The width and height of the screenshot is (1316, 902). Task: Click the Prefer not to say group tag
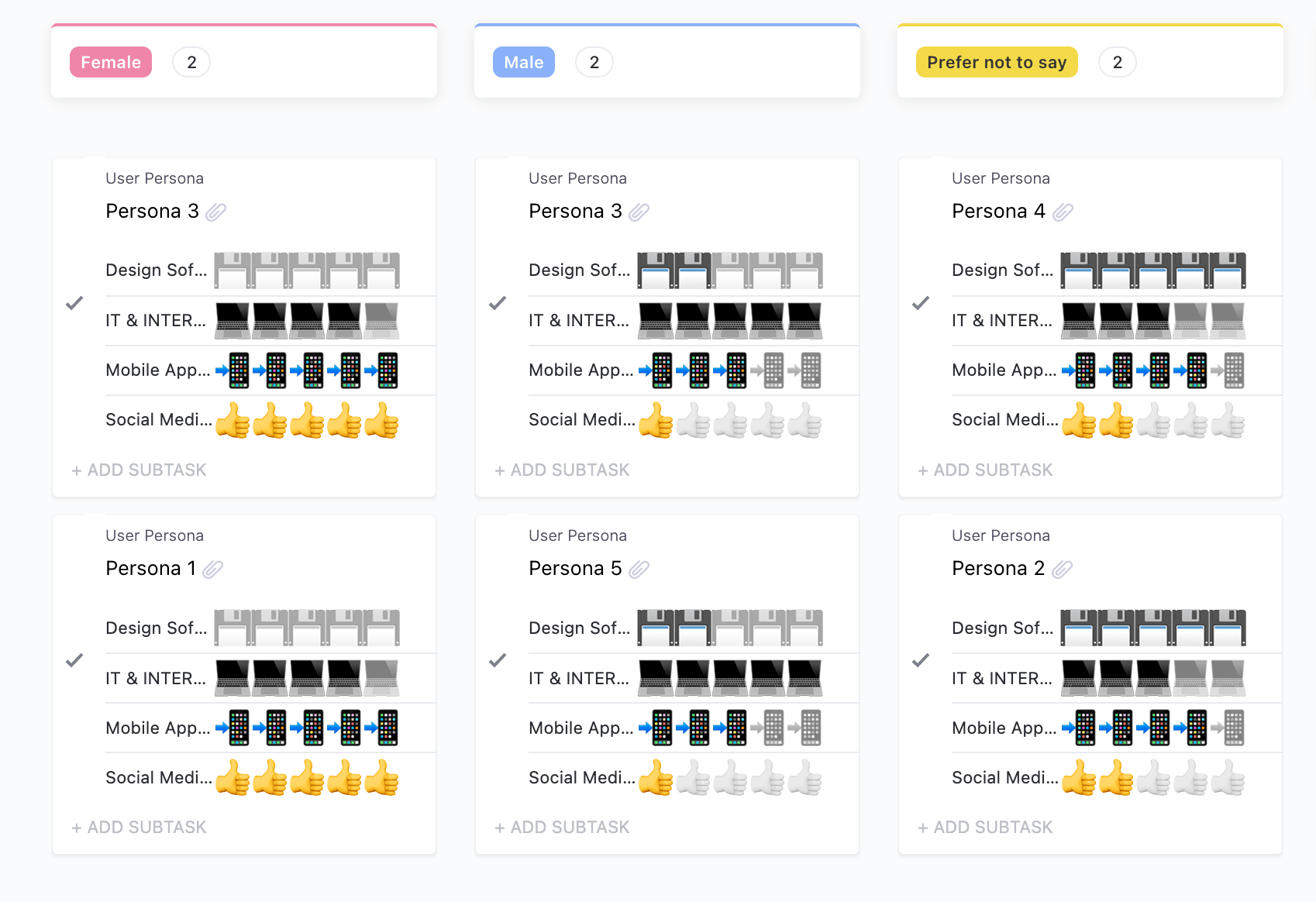click(x=997, y=63)
